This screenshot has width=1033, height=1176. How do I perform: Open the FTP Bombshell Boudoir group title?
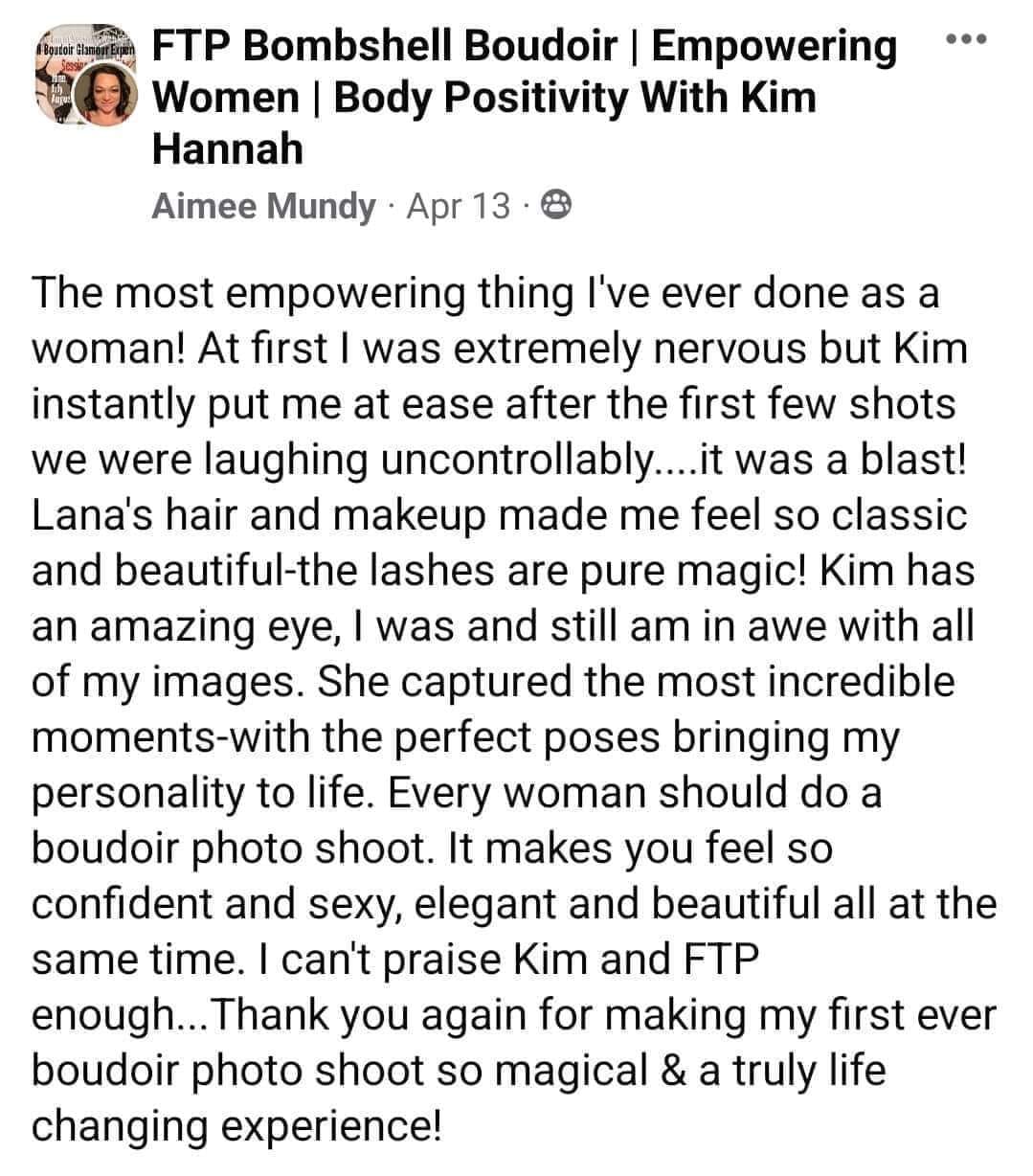coord(525,97)
